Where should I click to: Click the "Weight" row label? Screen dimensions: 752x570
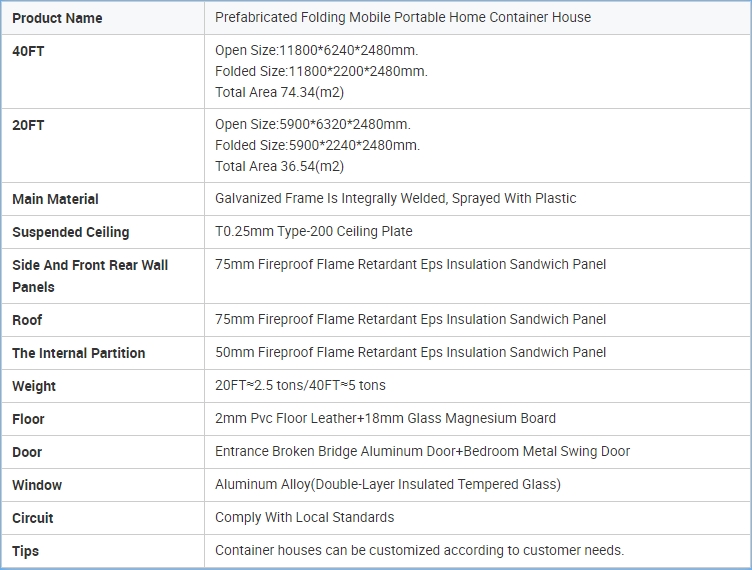(34, 386)
